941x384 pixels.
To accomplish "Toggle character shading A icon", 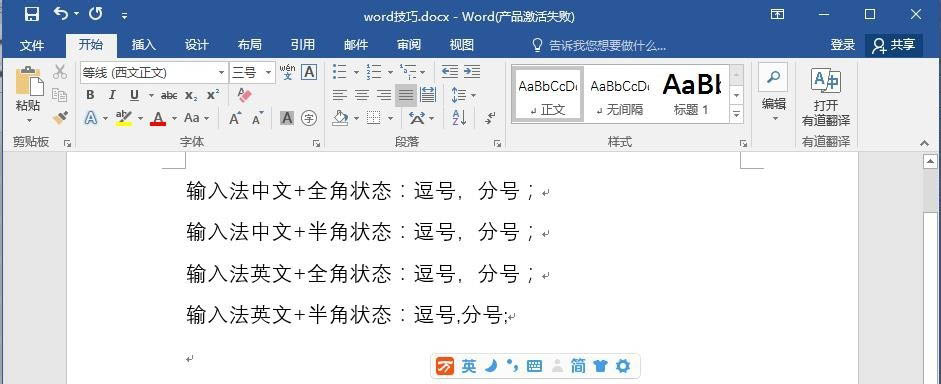I will [287, 118].
